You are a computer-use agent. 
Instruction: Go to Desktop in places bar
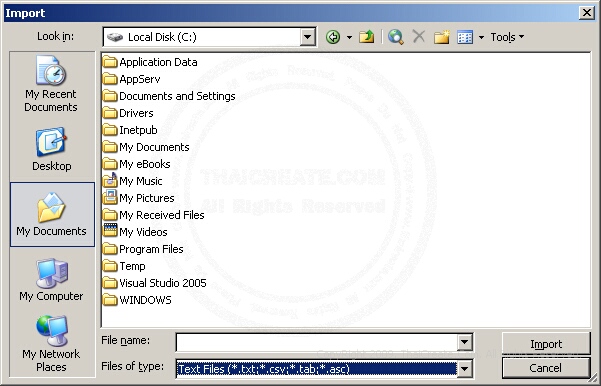pos(51,149)
